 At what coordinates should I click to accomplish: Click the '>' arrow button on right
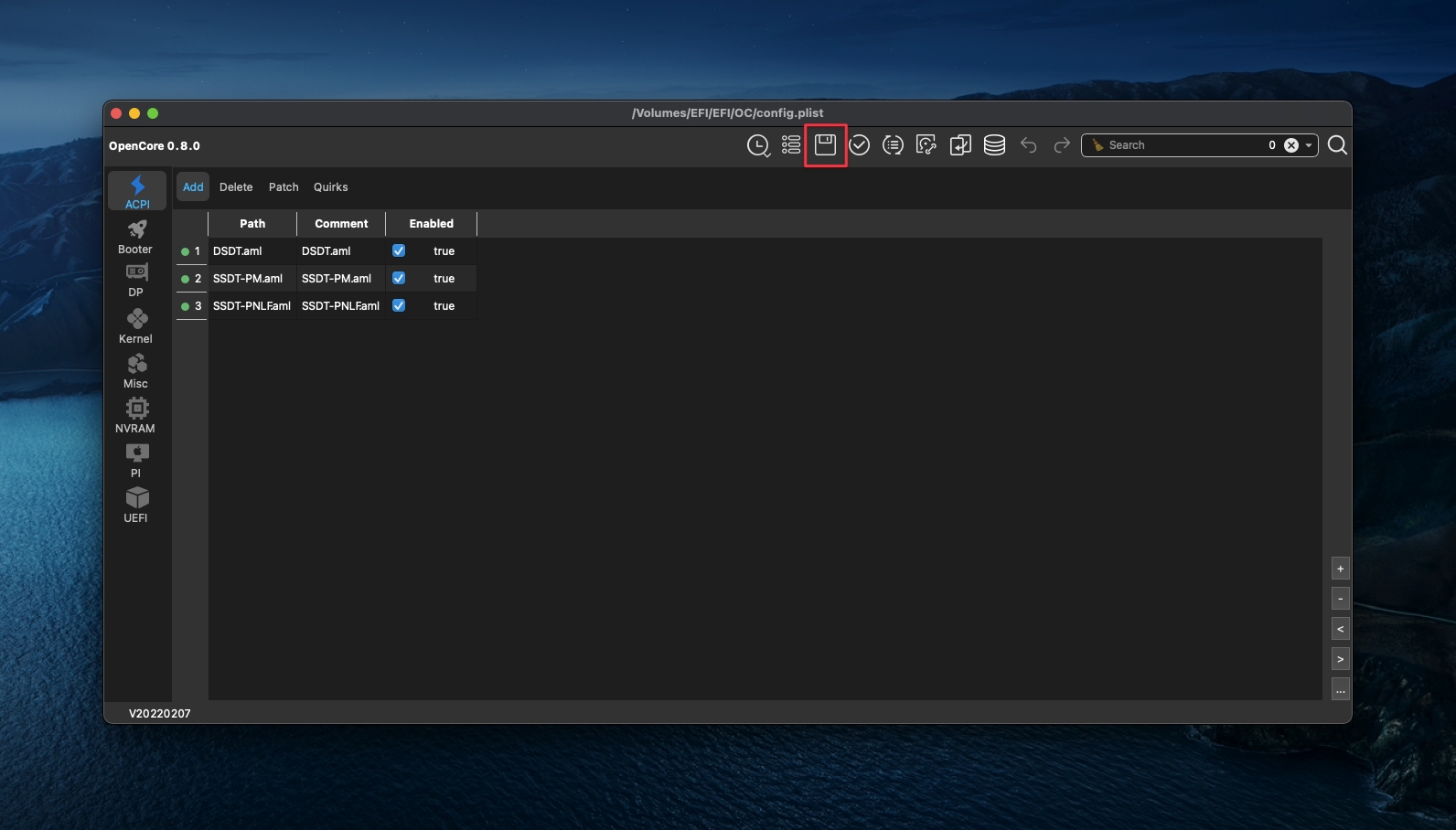click(1340, 659)
